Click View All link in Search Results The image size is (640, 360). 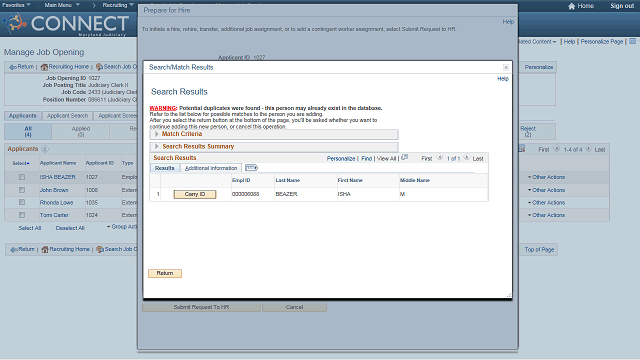[x=386, y=158]
